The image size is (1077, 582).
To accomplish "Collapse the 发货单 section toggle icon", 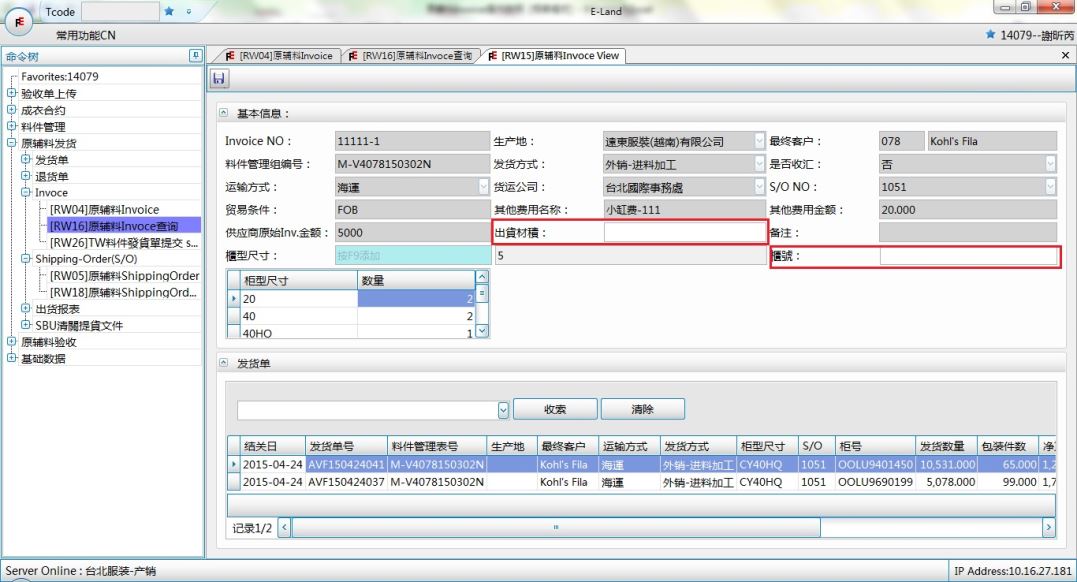I will [224, 364].
